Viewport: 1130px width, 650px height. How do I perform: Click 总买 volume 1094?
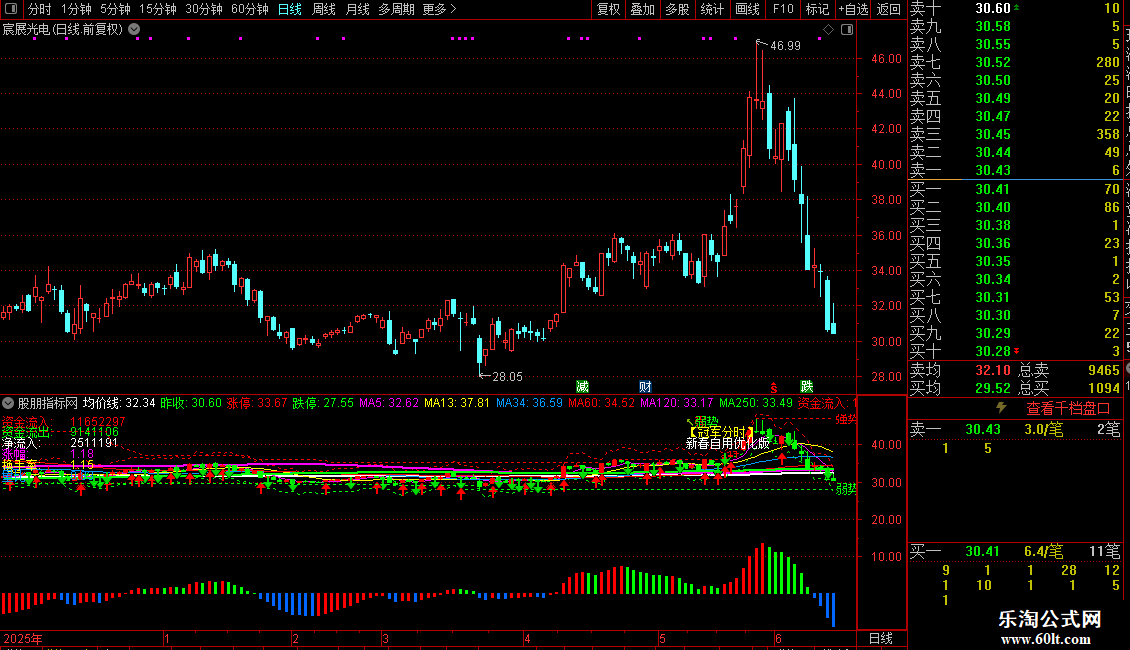click(1103, 388)
